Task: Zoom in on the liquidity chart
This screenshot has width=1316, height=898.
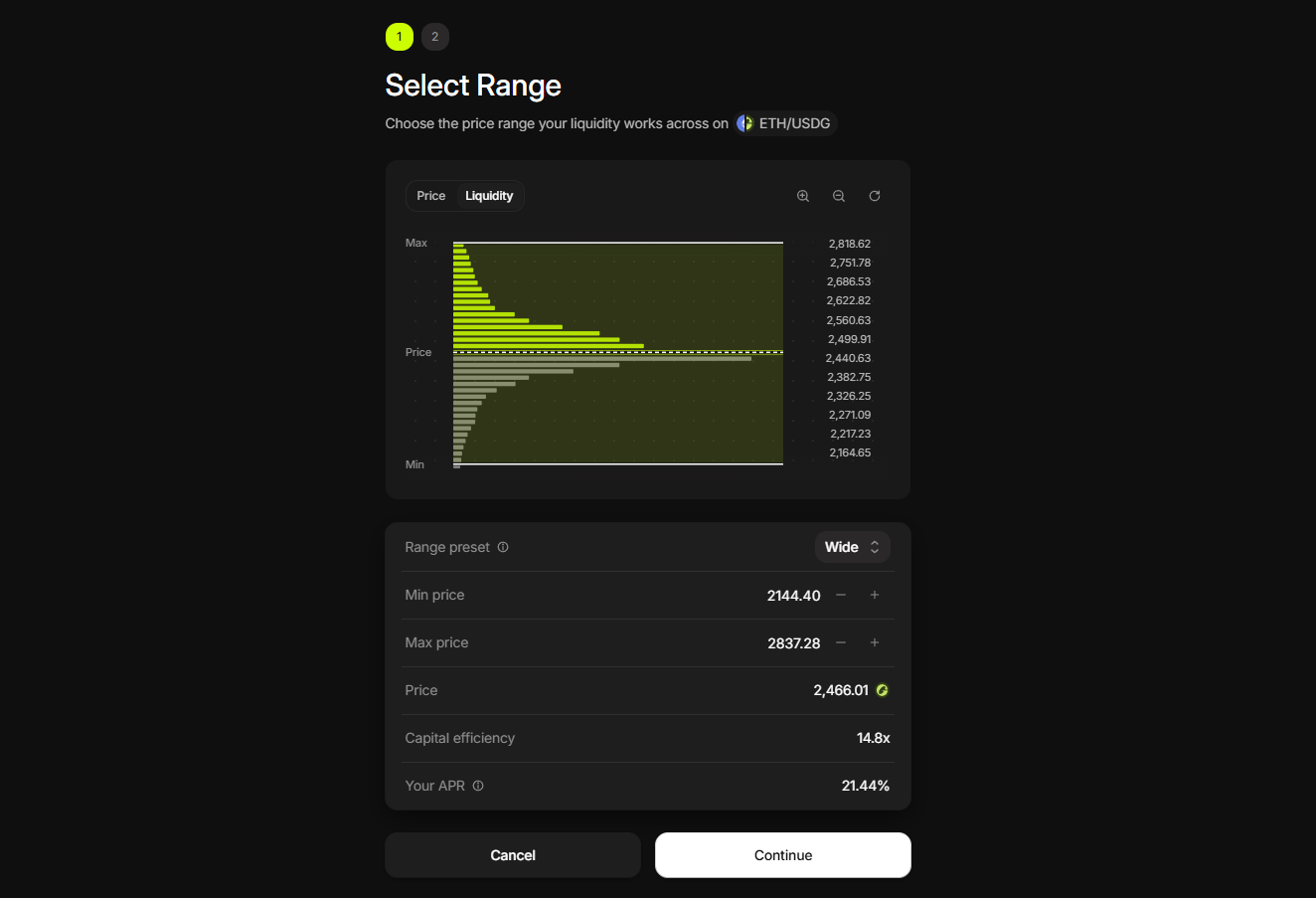Action: tap(803, 196)
